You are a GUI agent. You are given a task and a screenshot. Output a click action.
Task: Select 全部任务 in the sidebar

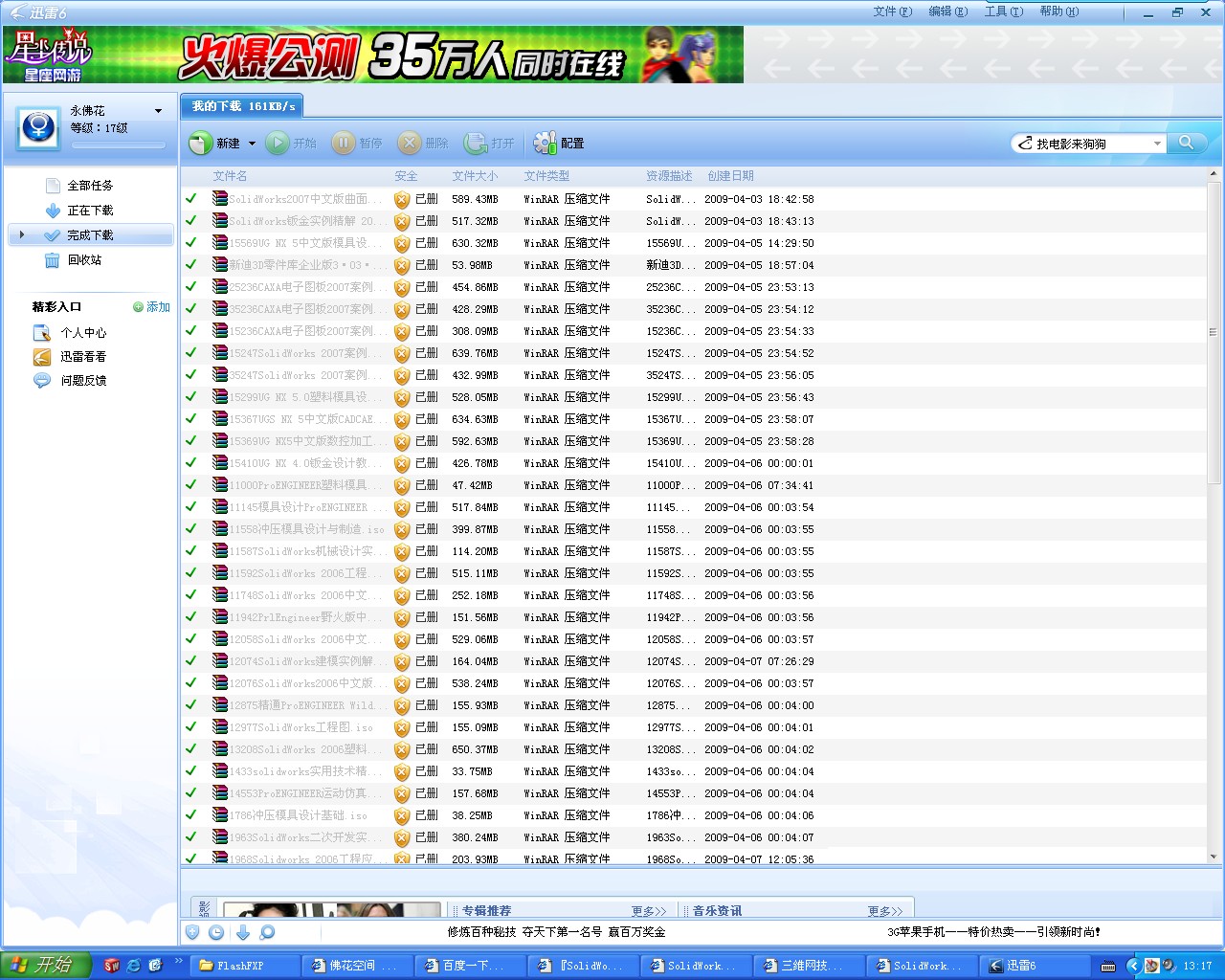pyautogui.click(x=90, y=186)
